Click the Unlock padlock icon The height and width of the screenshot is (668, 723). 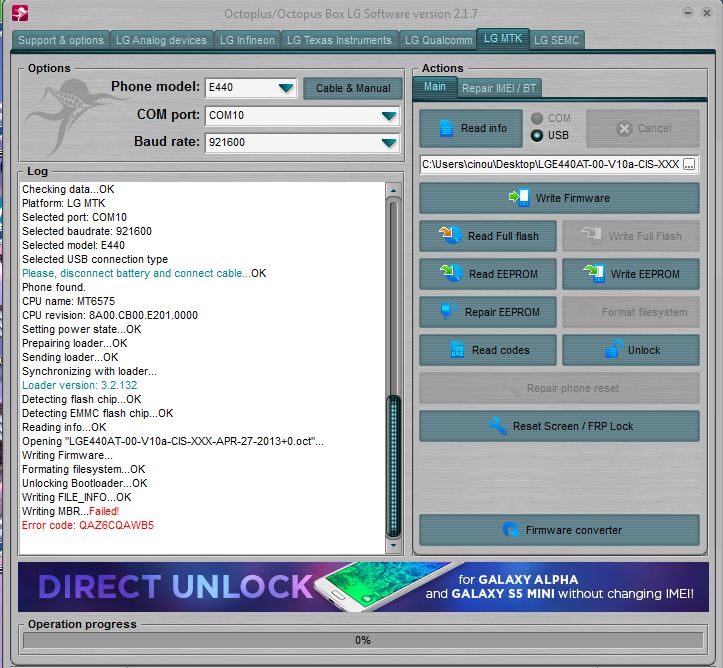pyautogui.click(x=614, y=349)
